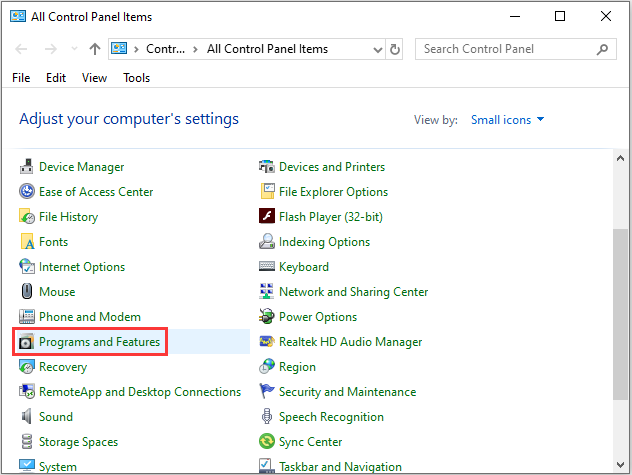The width and height of the screenshot is (632, 475).
Task: Open the Fonts link
Action: 53,242
